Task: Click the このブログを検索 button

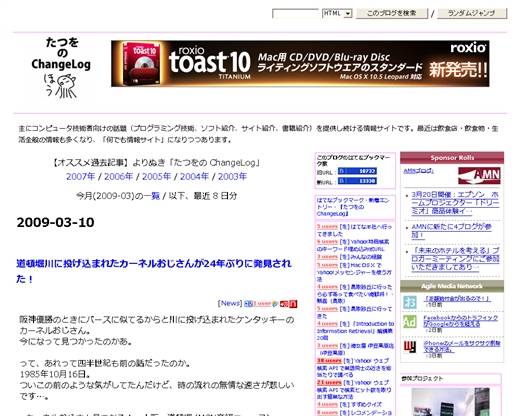Action: pyautogui.click(x=392, y=13)
